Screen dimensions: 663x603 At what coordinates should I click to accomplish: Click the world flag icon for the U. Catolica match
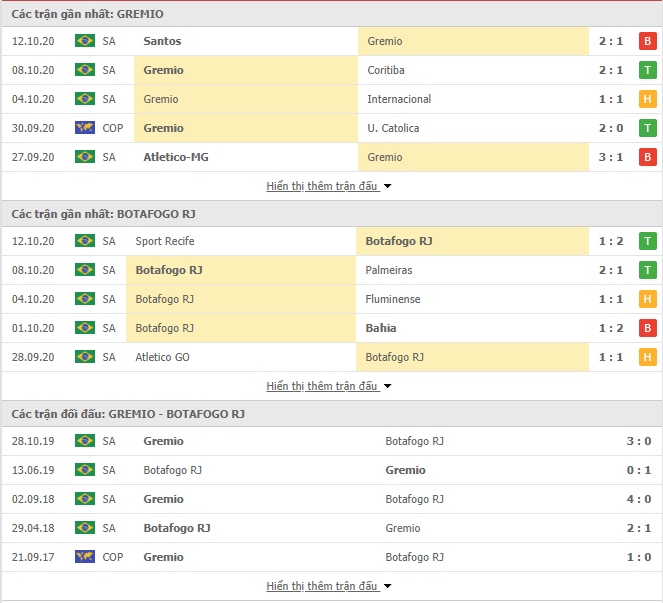click(x=85, y=128)
